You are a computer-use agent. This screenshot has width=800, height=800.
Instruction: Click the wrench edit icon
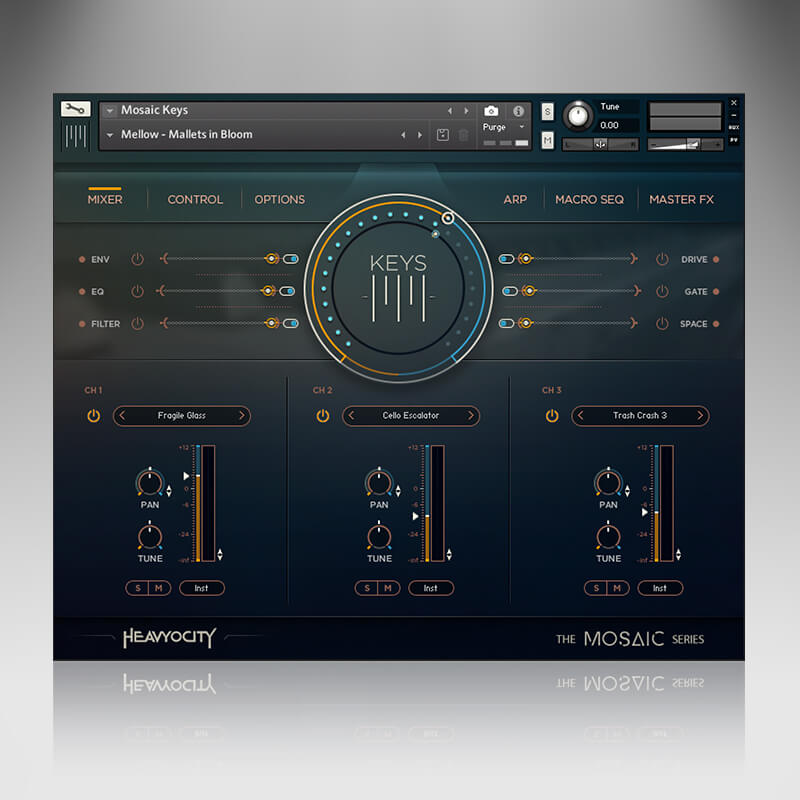coord(74,110)
